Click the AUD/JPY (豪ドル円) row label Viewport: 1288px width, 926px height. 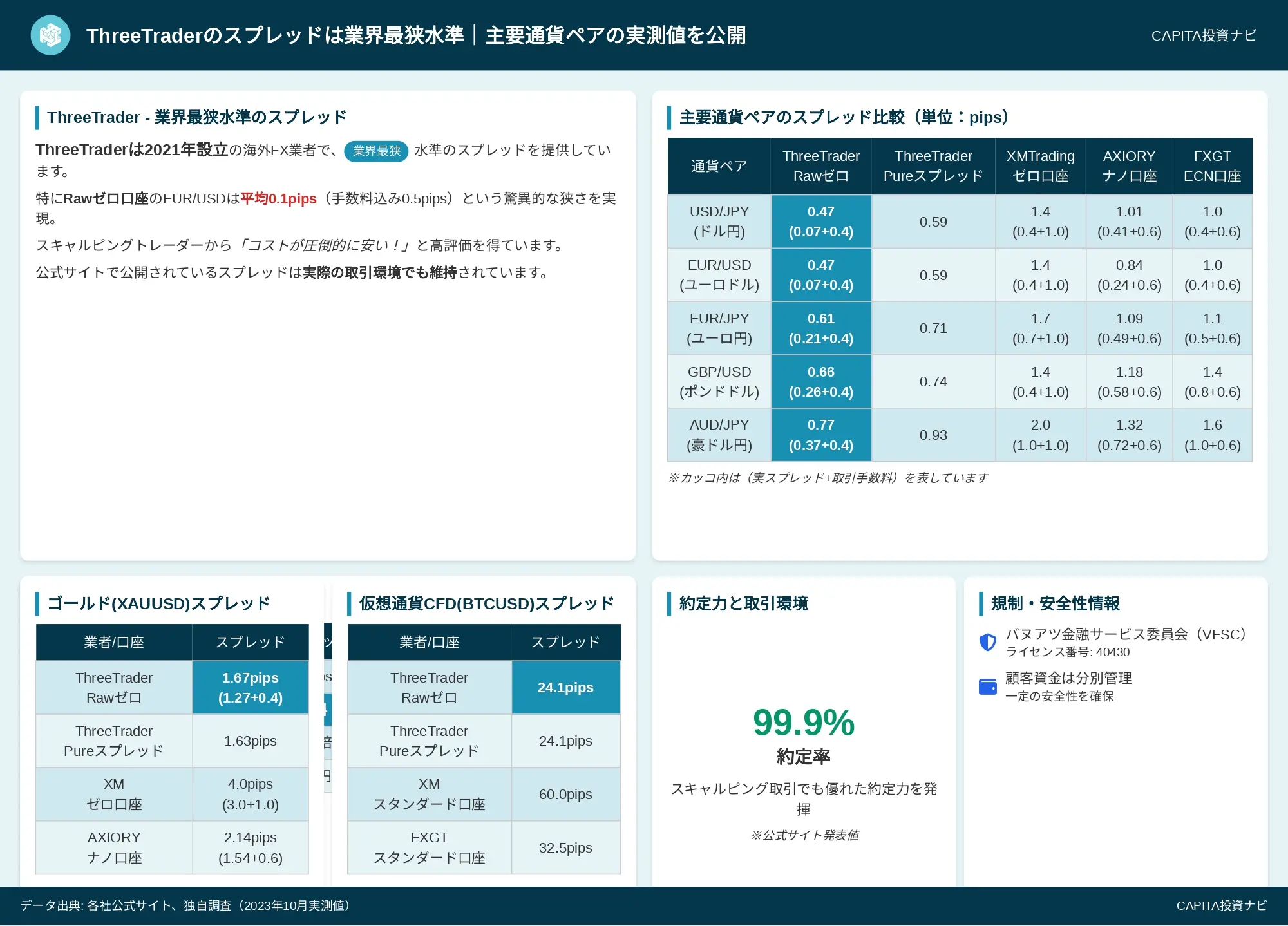pyautogui.click(x=719, y=435)
